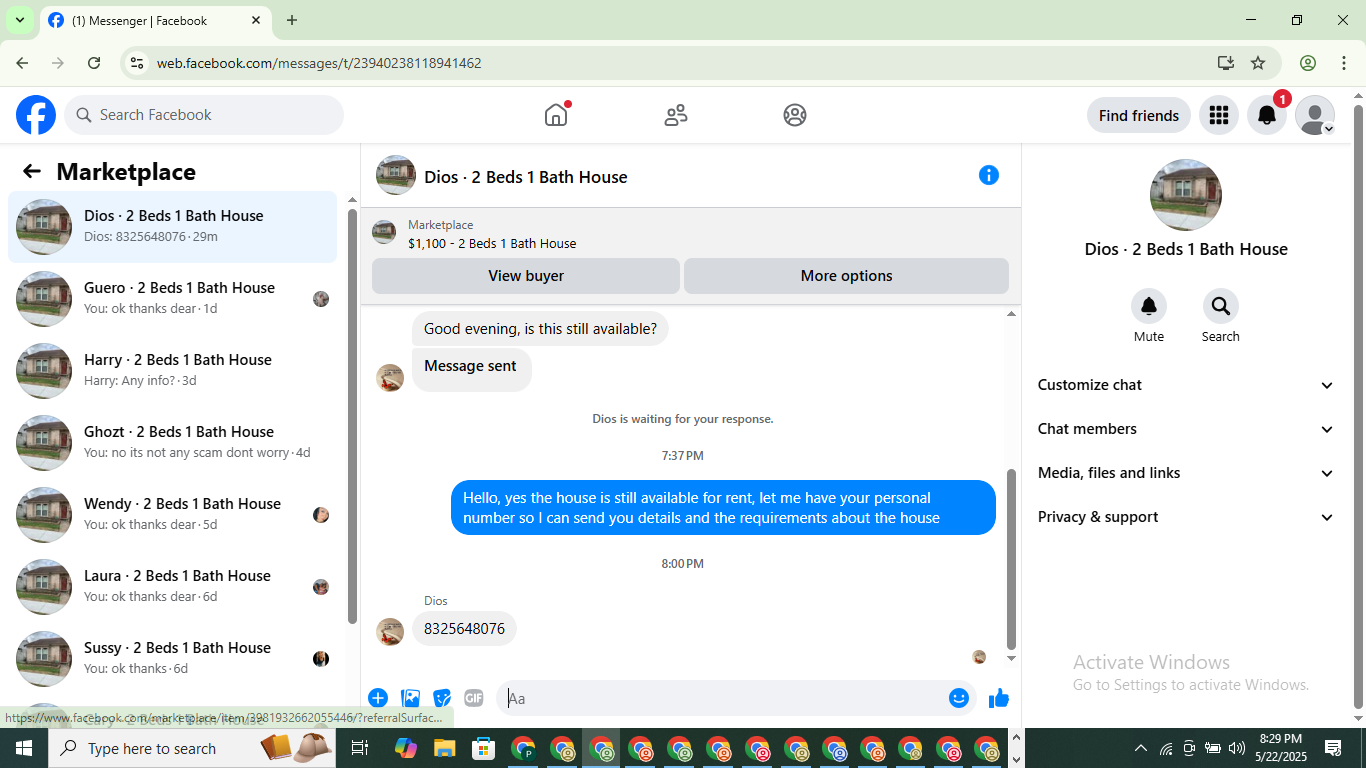Show hidden system tray icons

(1140, 748)
